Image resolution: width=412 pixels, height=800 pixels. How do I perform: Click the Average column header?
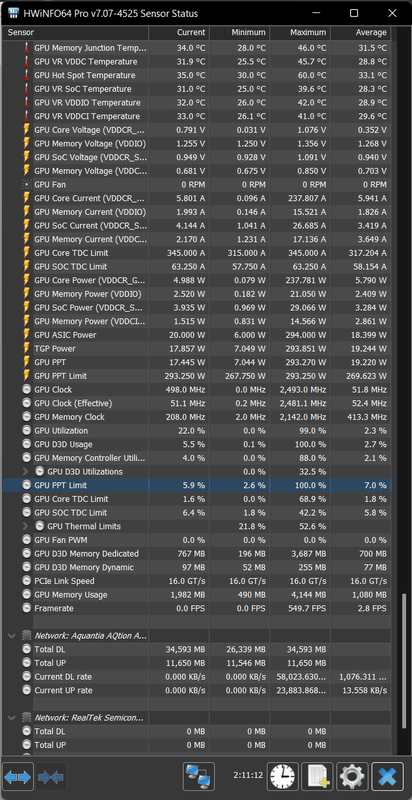point(361,33)
